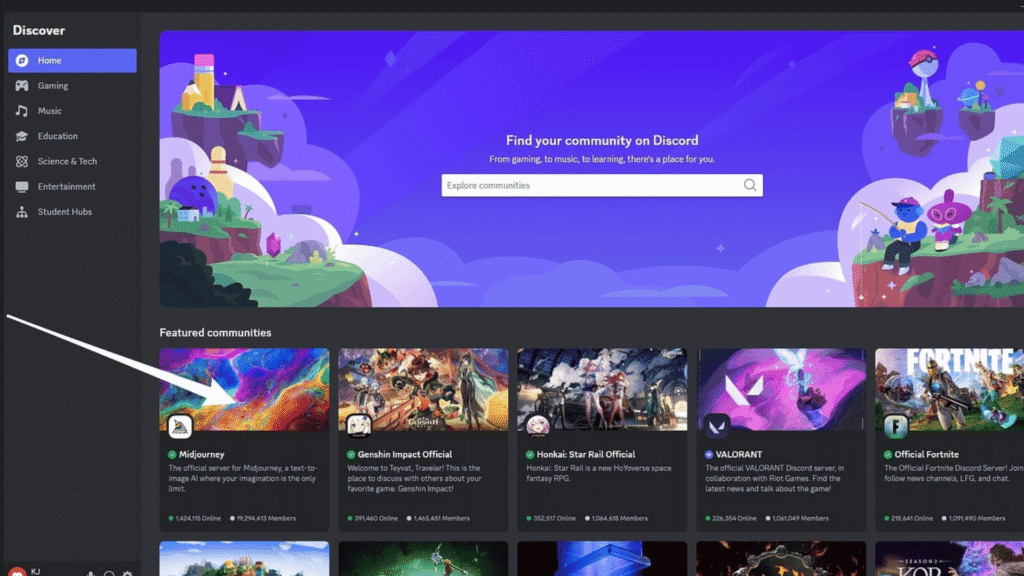Screen dimensions: 1024x576
Task: Click '1,061,049 Members' on the VALORANT card
Action: pyautogui.click(x=797, y=519)
